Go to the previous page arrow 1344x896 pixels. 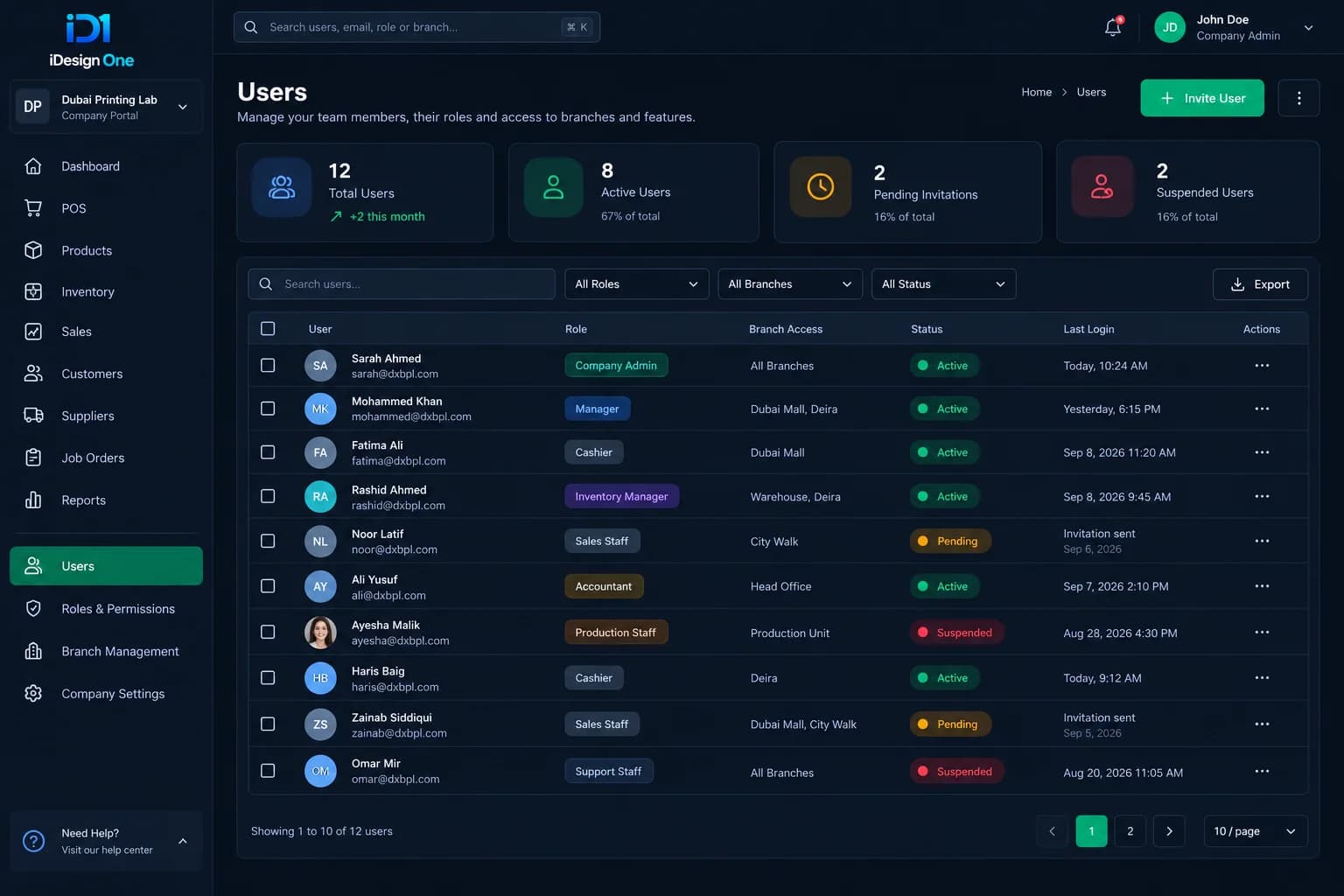click(x=1052, y=831)
